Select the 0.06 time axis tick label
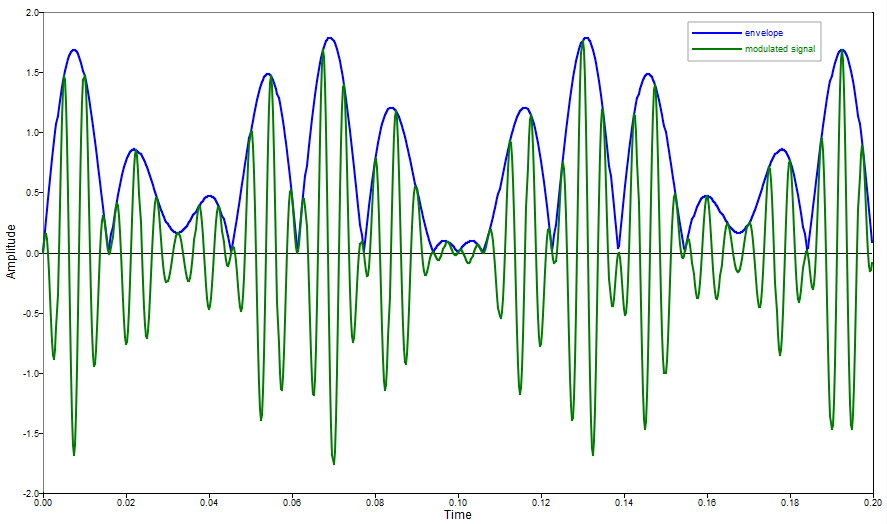The width and height of the screenshot is (887, 524). (x=292, y=502)
